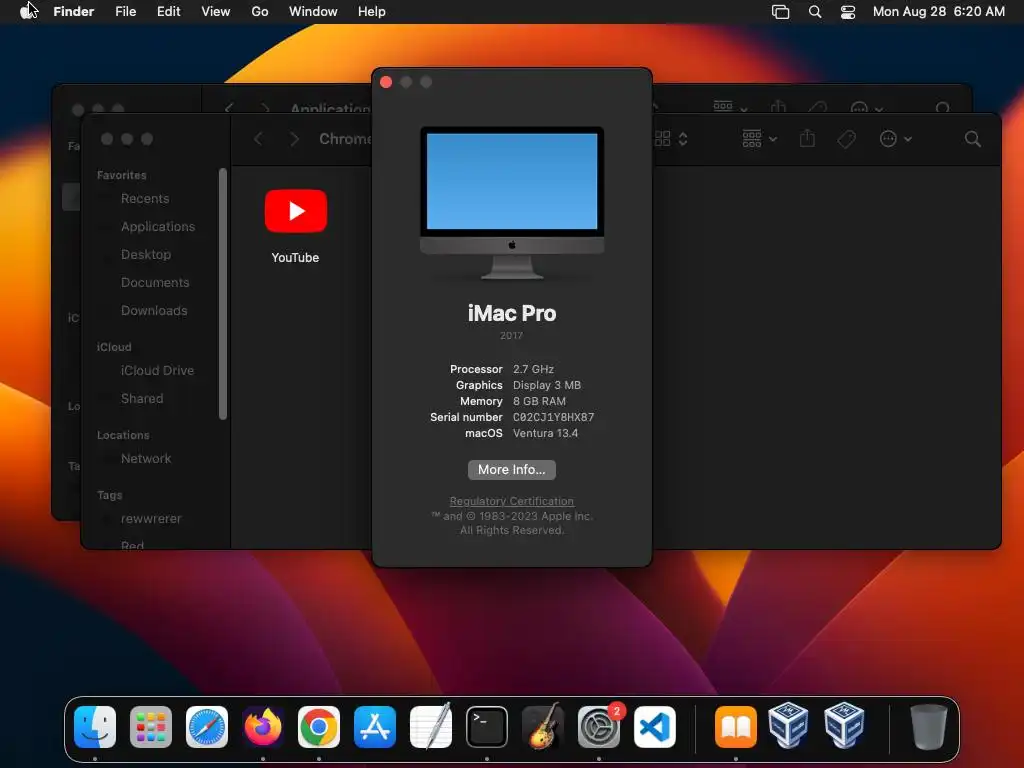This screenshot has width=1024, height=768.
Task: Select Applications in Finder sidebar
Action: (x=157, y=227)
